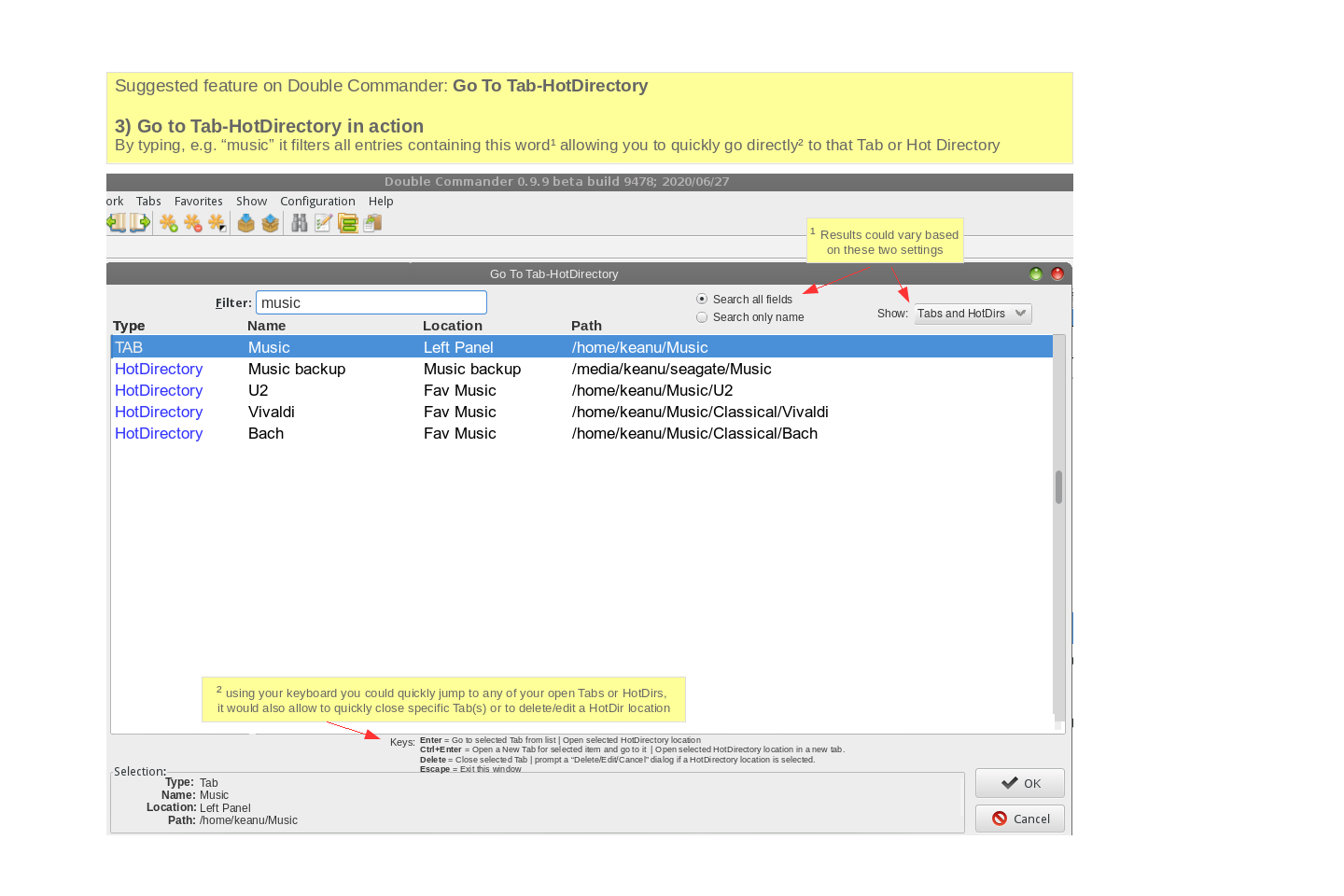Click the synchronize directories folder icon
Viewport: 1344px width, 896px height.
click(348, 223)
